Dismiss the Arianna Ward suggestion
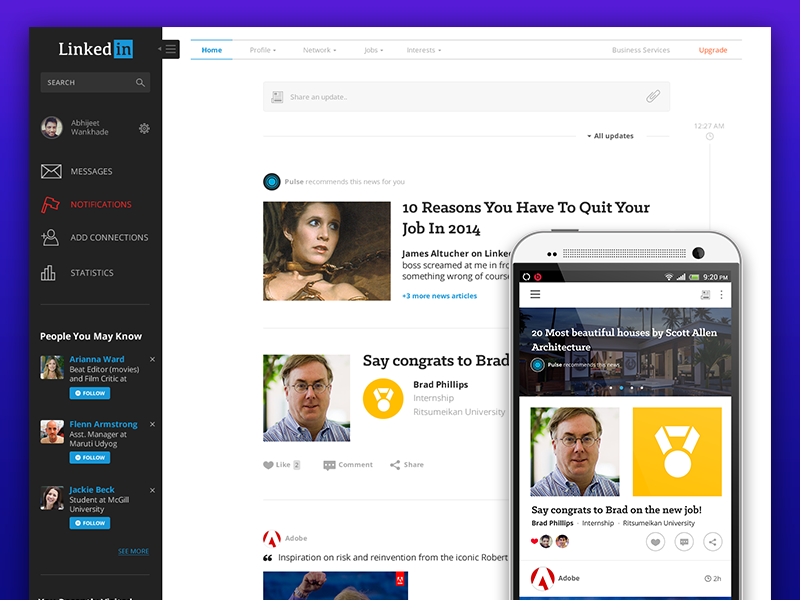 pos(152,359)
